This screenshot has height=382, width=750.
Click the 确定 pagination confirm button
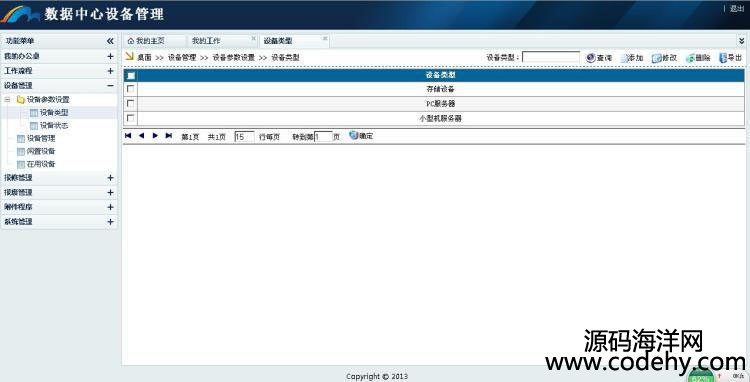coord(361,136)
